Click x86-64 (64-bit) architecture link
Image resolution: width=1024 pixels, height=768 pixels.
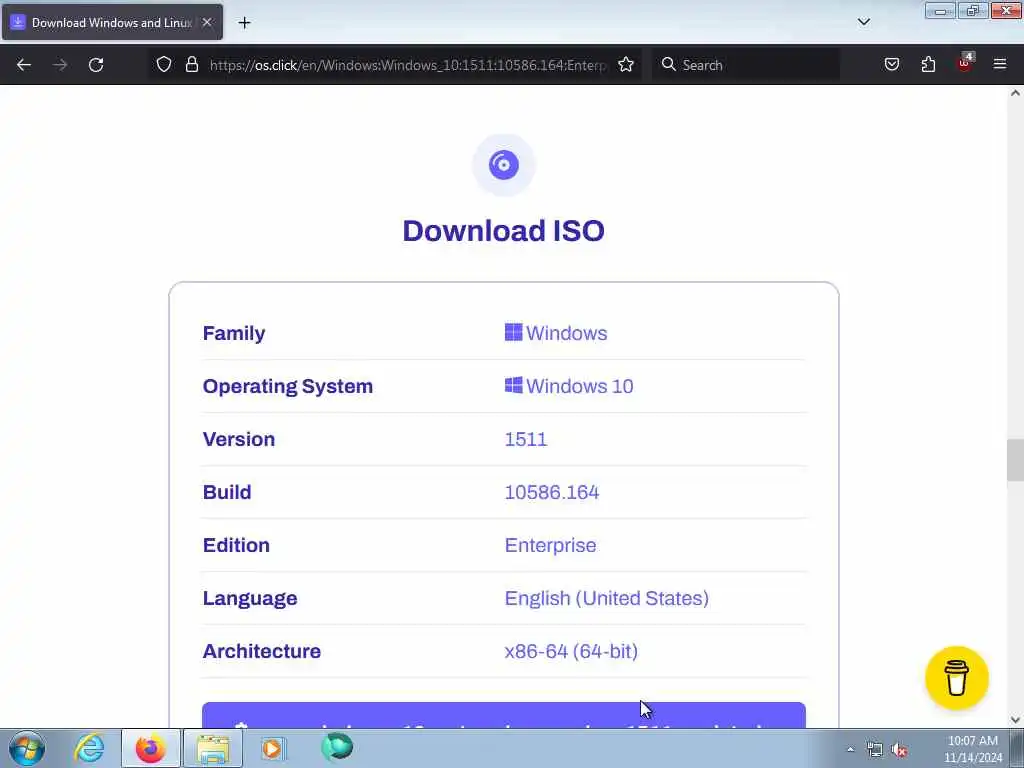tap(571, 651)
